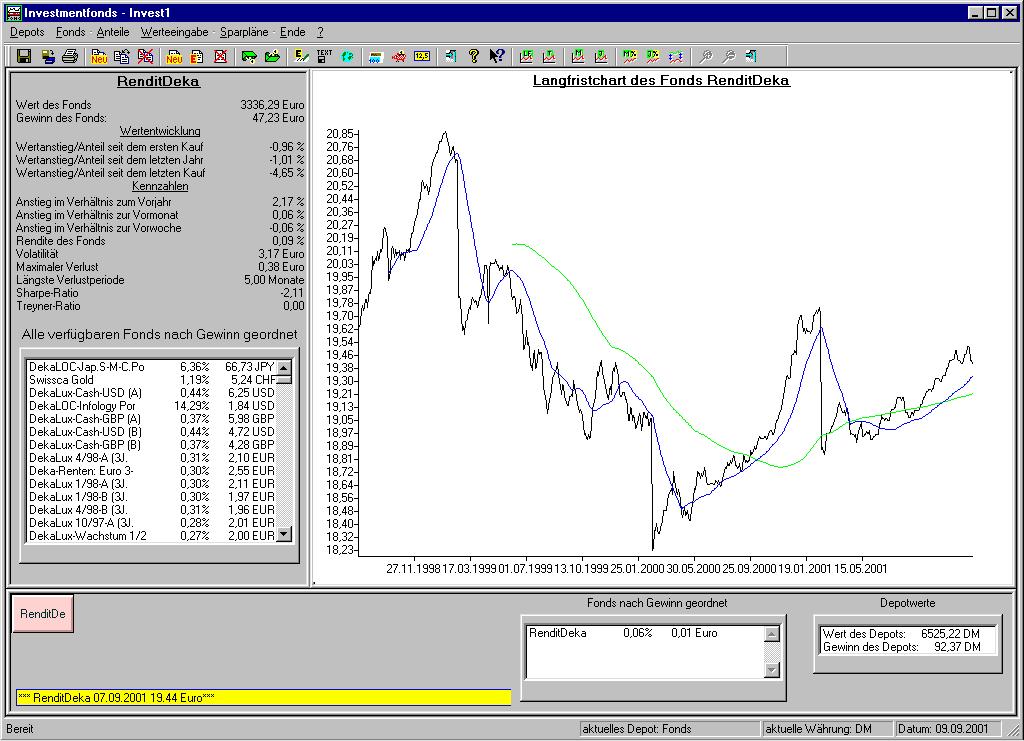
Task: Select DekaLux-Cash-GBP (A) row
Action: 152,419
